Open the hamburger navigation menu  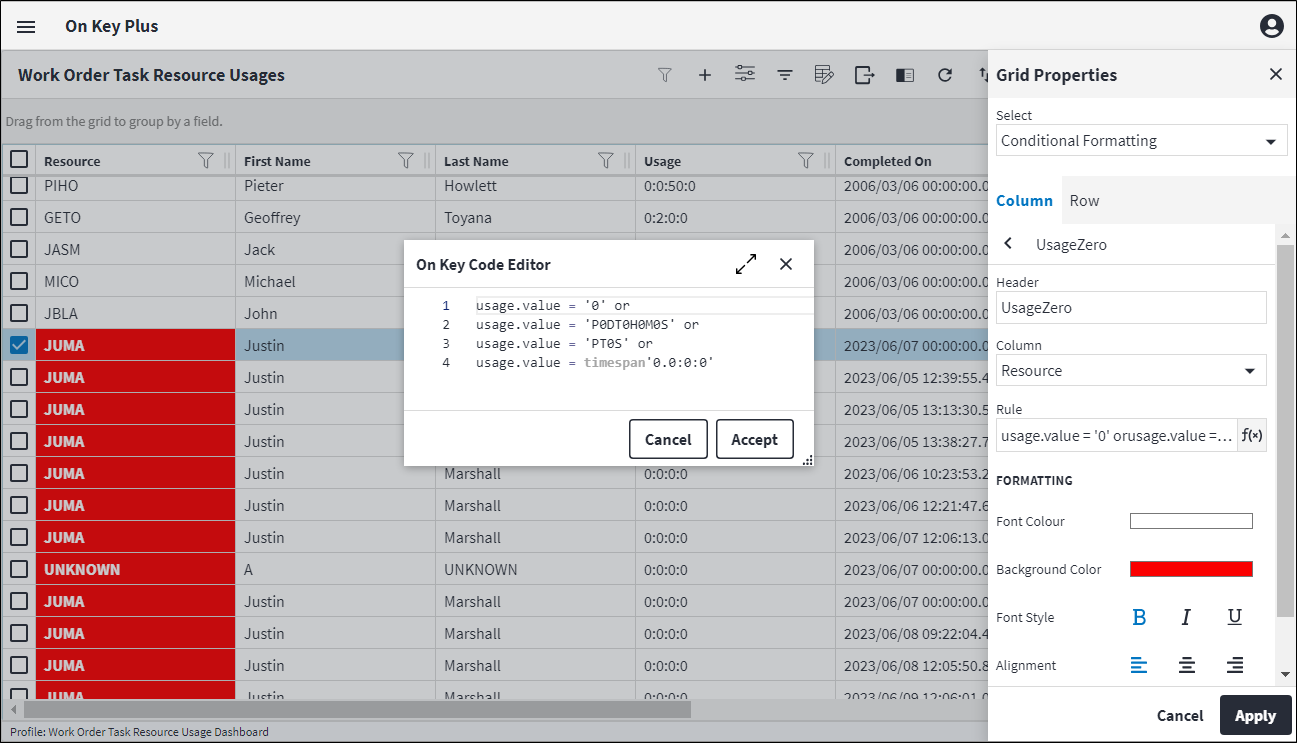click(26, 27)
